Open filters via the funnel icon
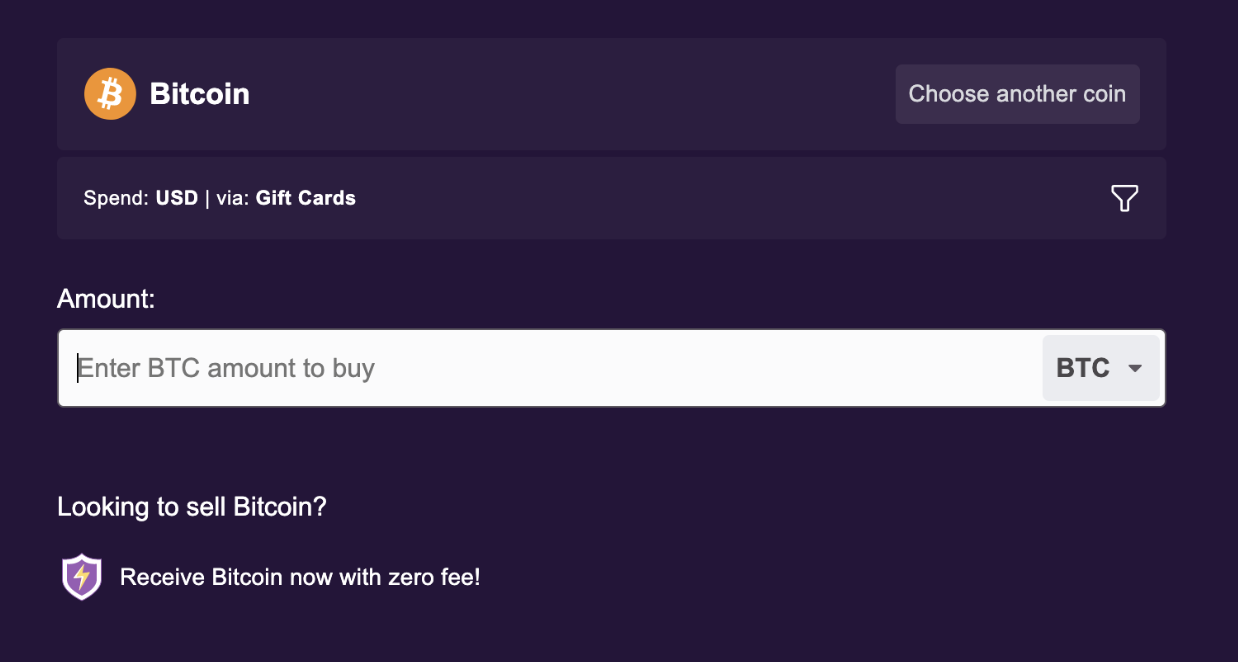Viewport: 1238px width, 662px height. pyautogui.click(x=1125, y=198)
